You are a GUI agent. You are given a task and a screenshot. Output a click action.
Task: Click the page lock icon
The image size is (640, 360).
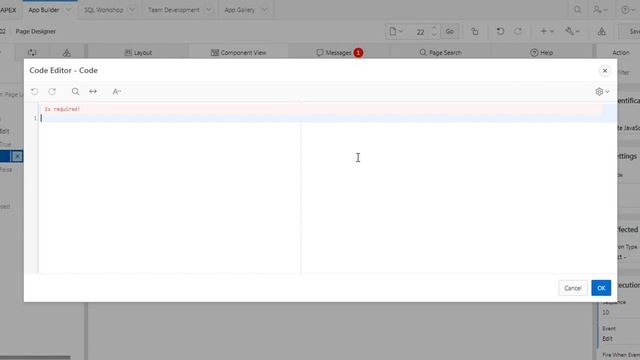[x=475, y=31]
